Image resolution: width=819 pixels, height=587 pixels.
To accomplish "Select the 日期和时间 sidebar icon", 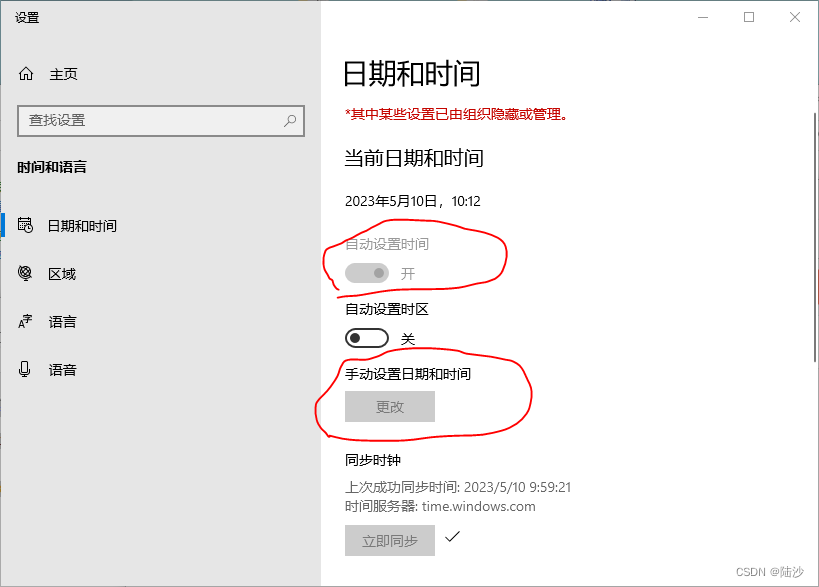I will point(24,225).
